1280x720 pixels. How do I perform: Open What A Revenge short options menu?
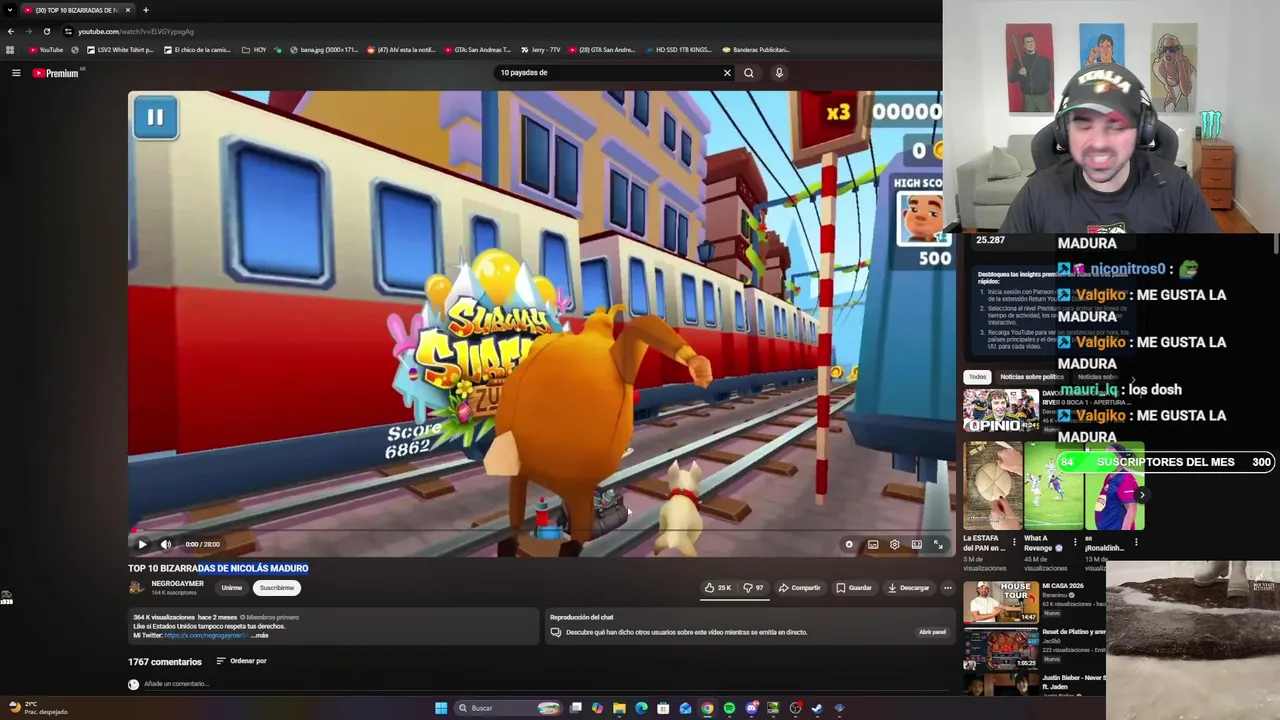coord(1076,542)
